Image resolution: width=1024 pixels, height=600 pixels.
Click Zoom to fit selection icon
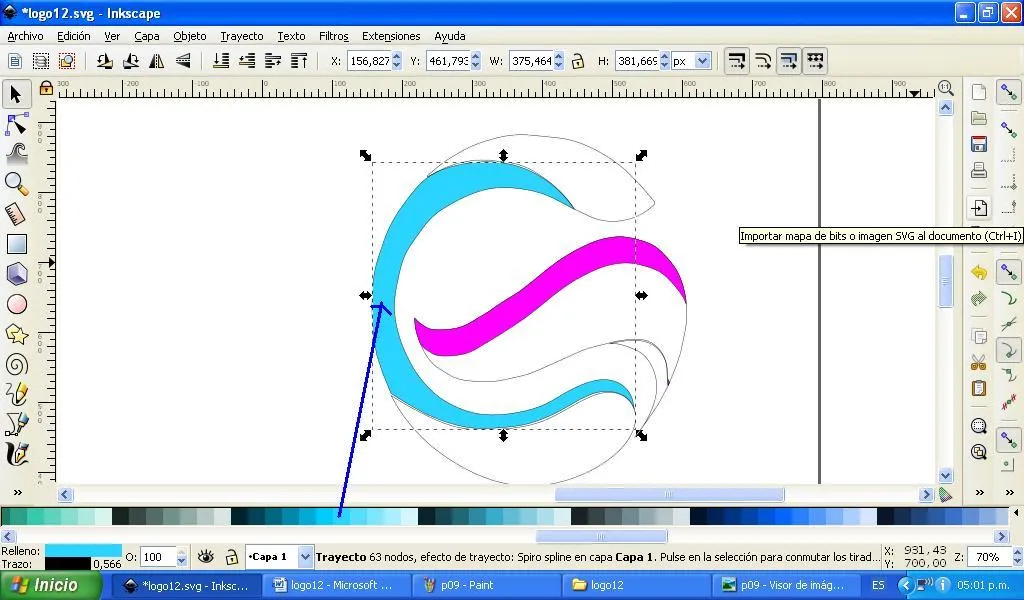978,426
